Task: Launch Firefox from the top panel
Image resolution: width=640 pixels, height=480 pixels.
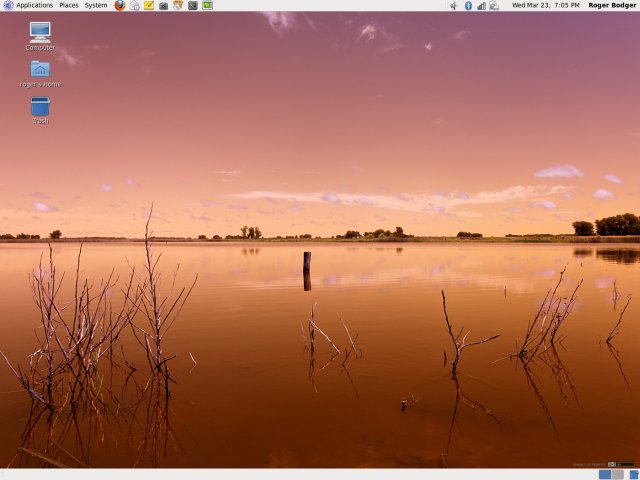Action: (120, 5)
